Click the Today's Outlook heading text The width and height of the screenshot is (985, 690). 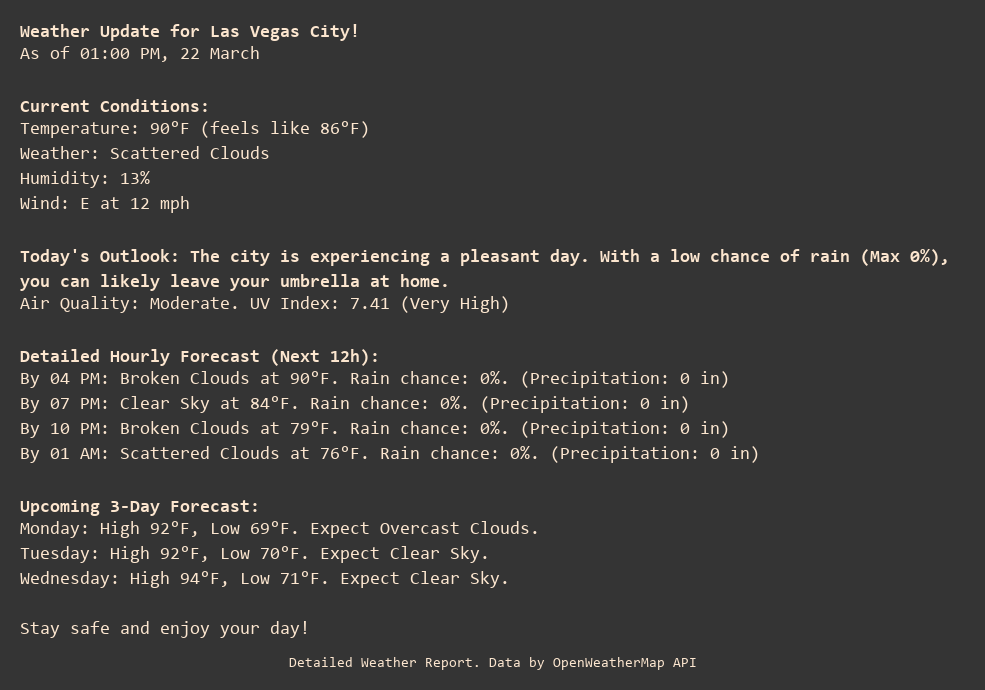pyautogui.click(x=99, y=256)
